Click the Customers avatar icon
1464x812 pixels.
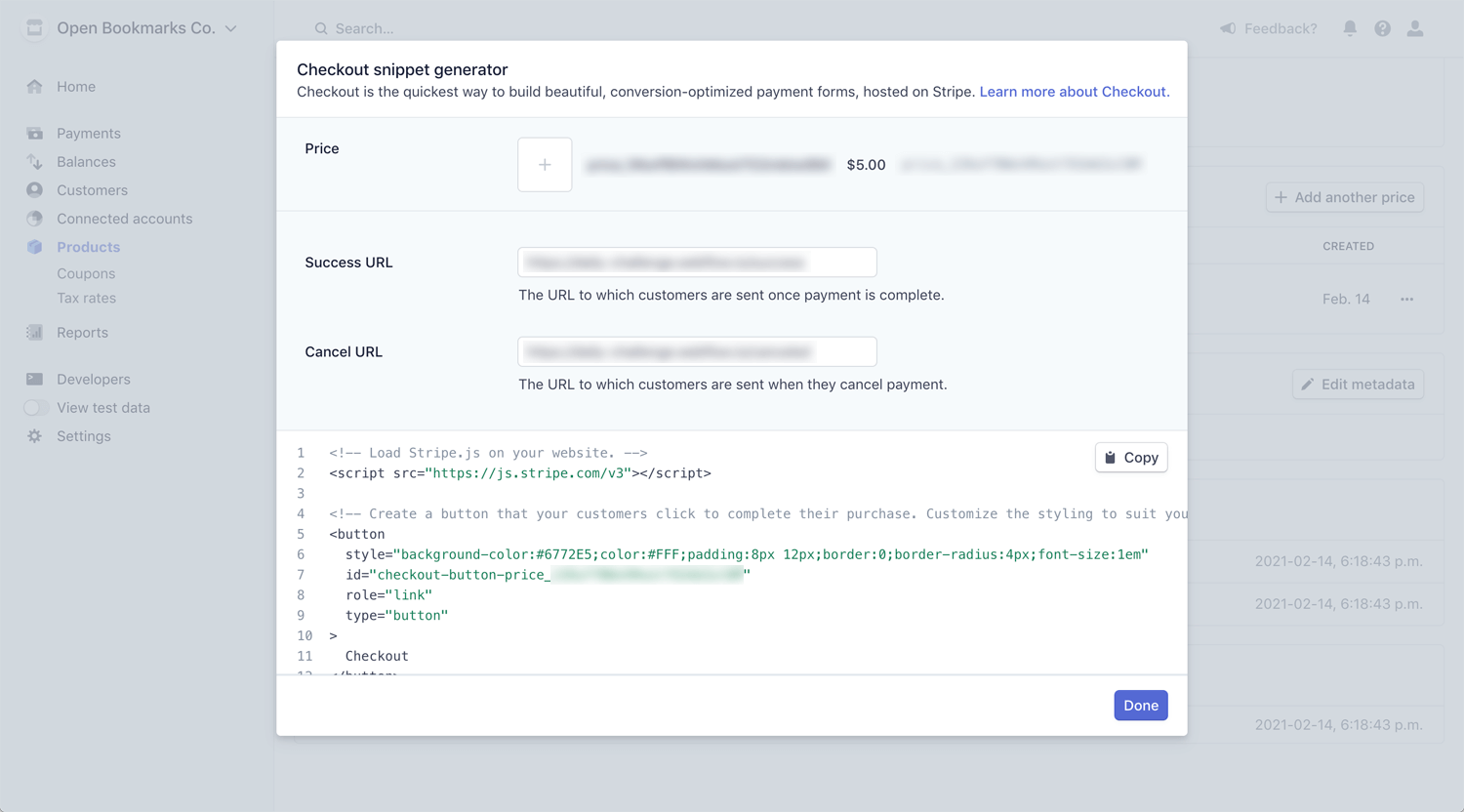pyautogui.click(x=35, y=190)
